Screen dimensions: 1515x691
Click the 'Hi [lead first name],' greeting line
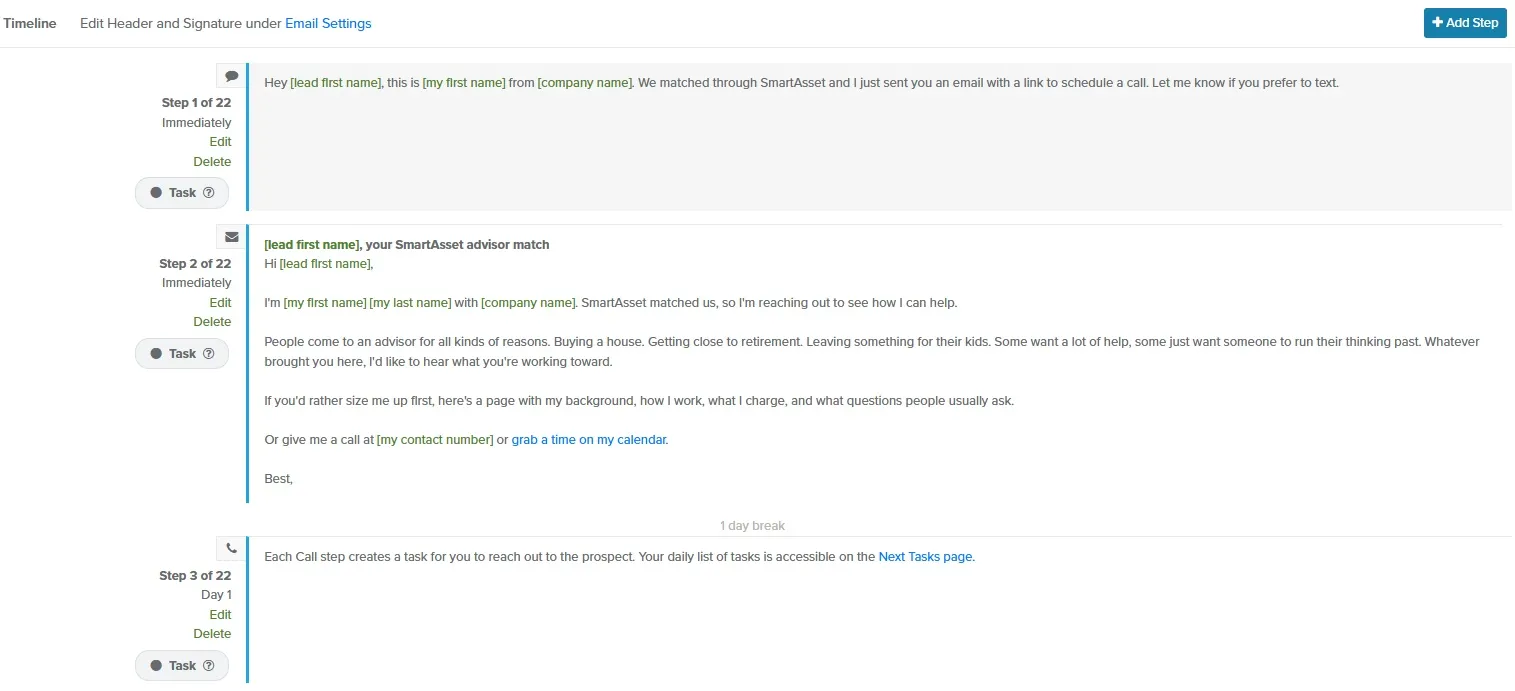click(318, 264)
